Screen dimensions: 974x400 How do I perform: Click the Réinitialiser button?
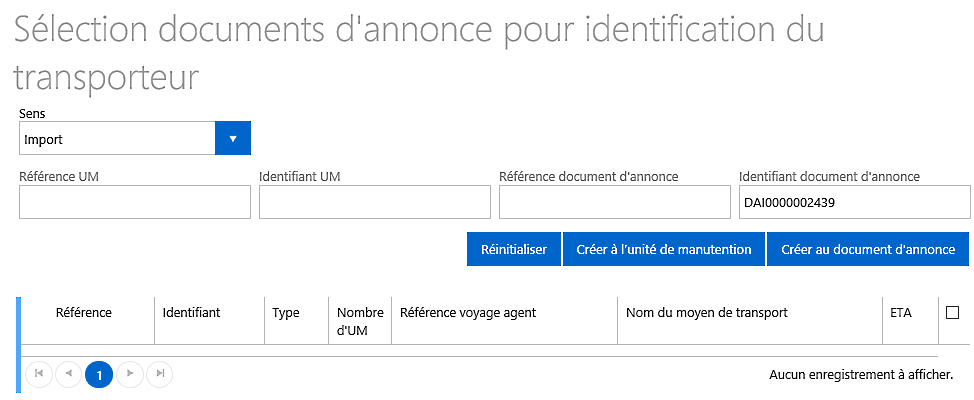[x=514, y=249]
